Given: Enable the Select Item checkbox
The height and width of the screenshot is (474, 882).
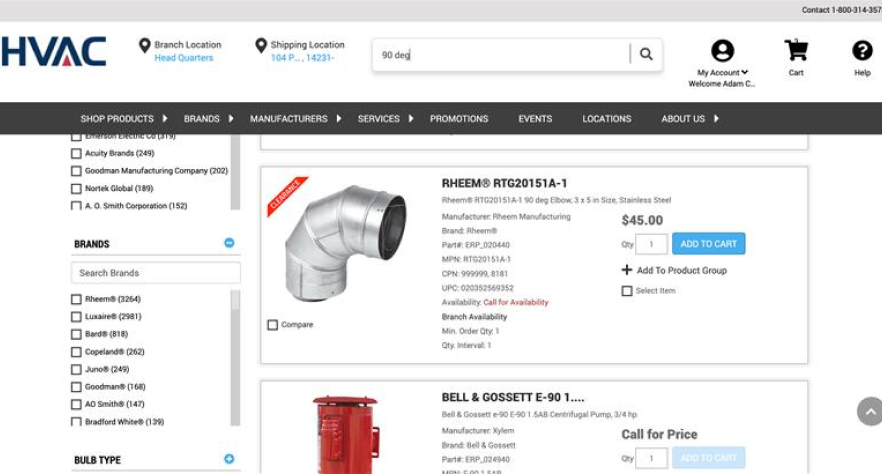Looking at the screenshot, I should click(x=627, y=291).
